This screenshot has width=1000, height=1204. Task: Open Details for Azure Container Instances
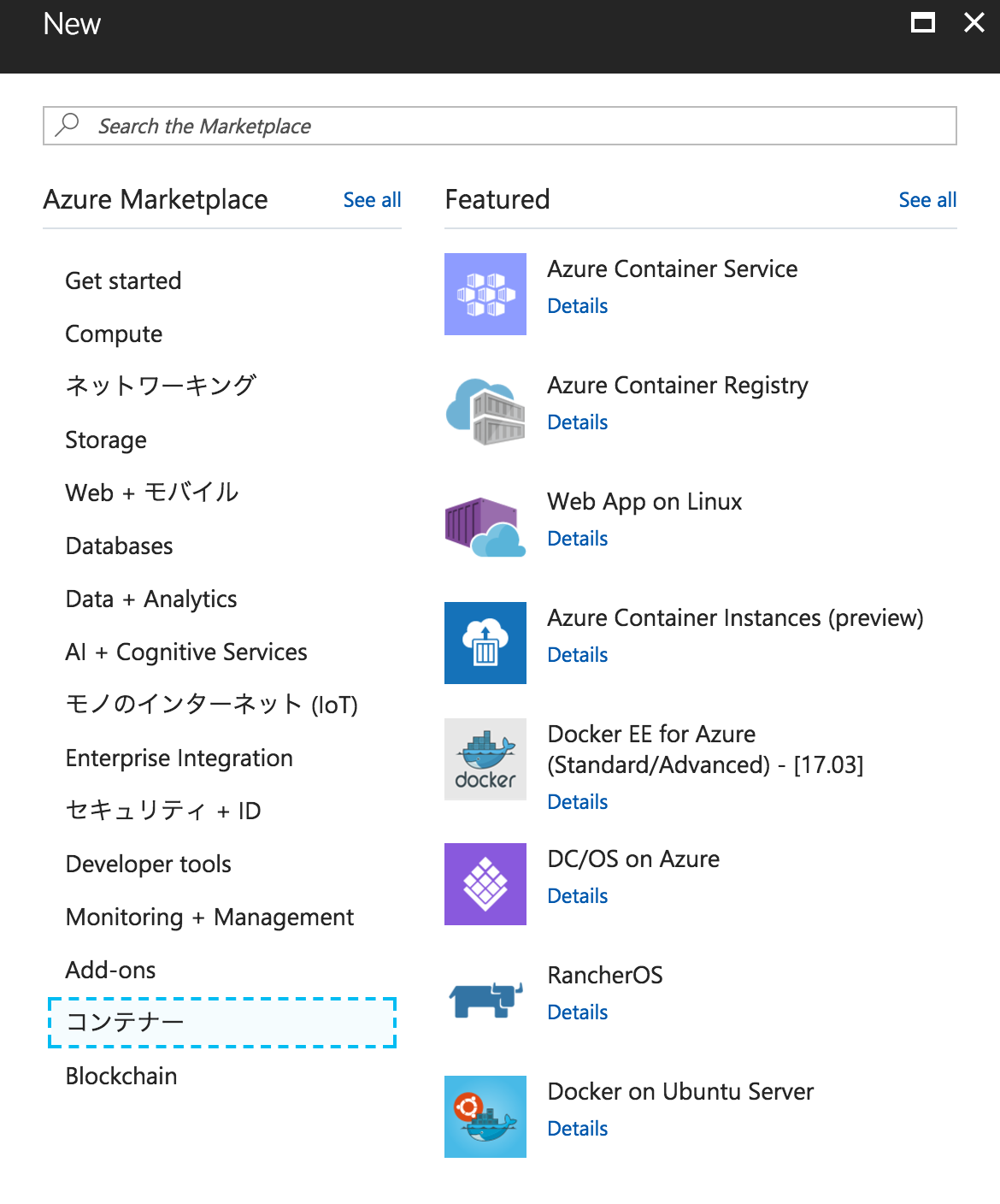tap(578, 655)
